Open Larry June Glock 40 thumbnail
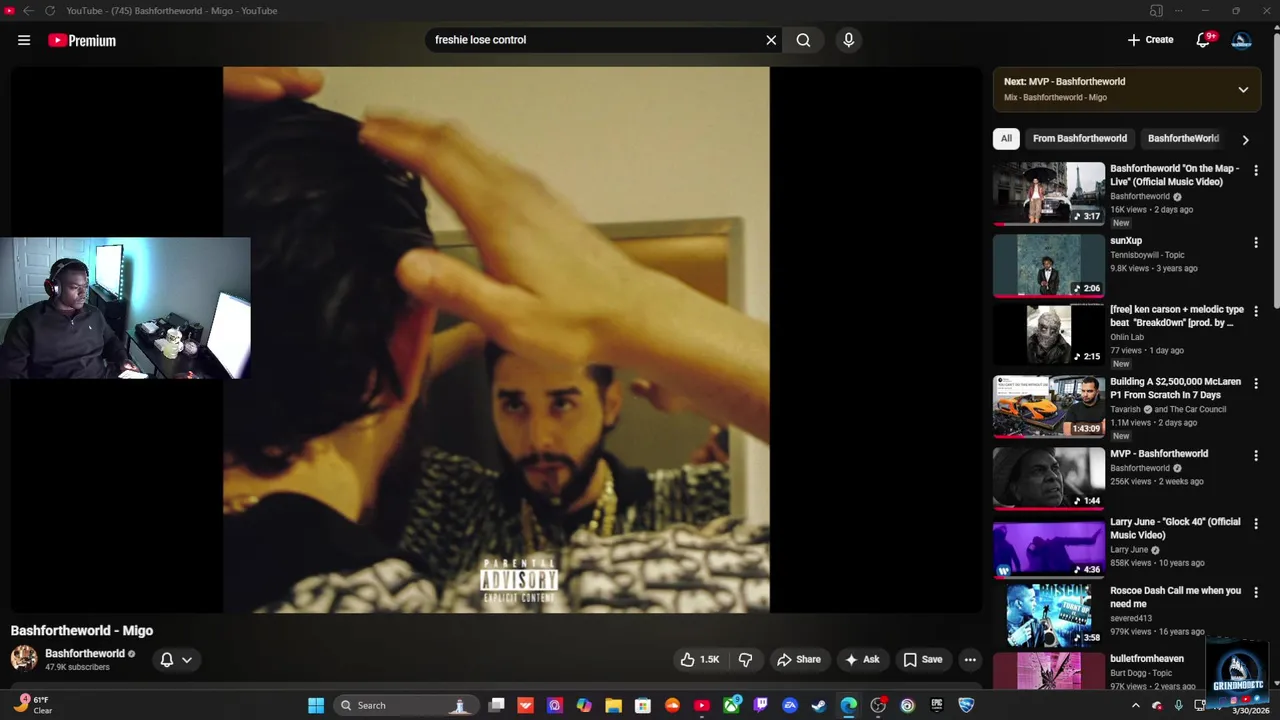The image size is (1280, 720). pos(1049,547)
